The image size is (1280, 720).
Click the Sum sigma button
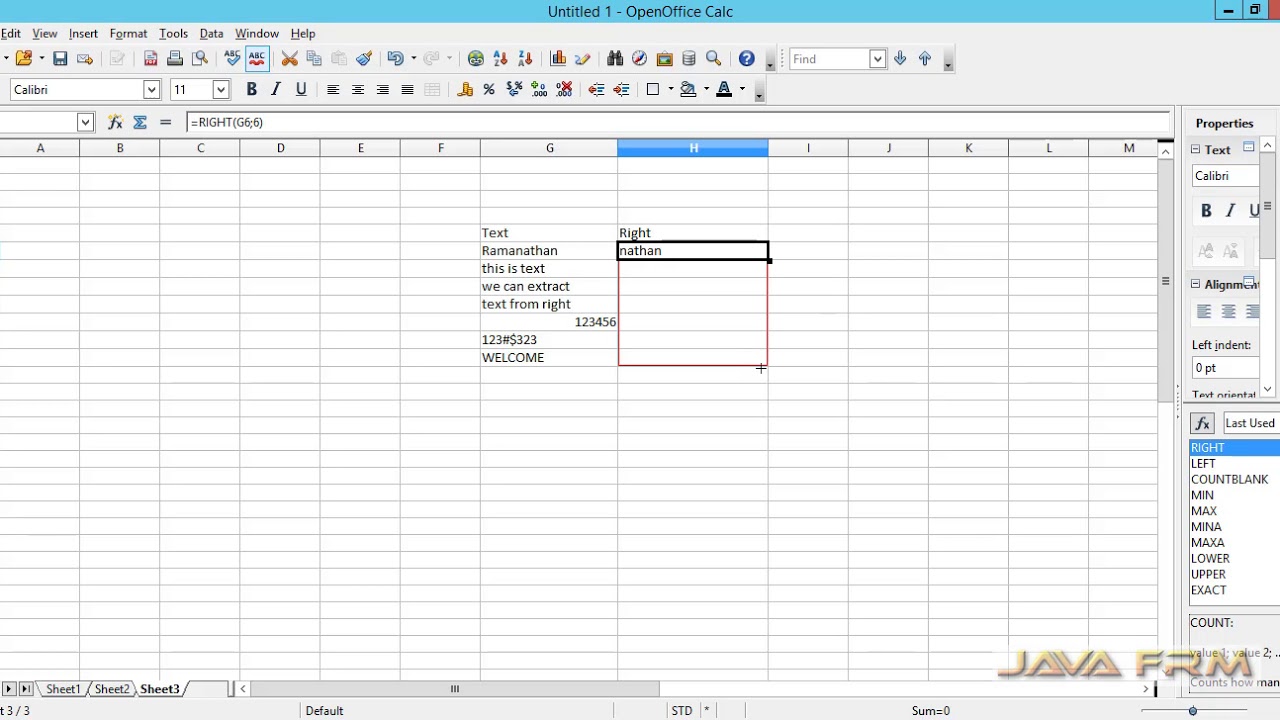click(x=140, y=122)
